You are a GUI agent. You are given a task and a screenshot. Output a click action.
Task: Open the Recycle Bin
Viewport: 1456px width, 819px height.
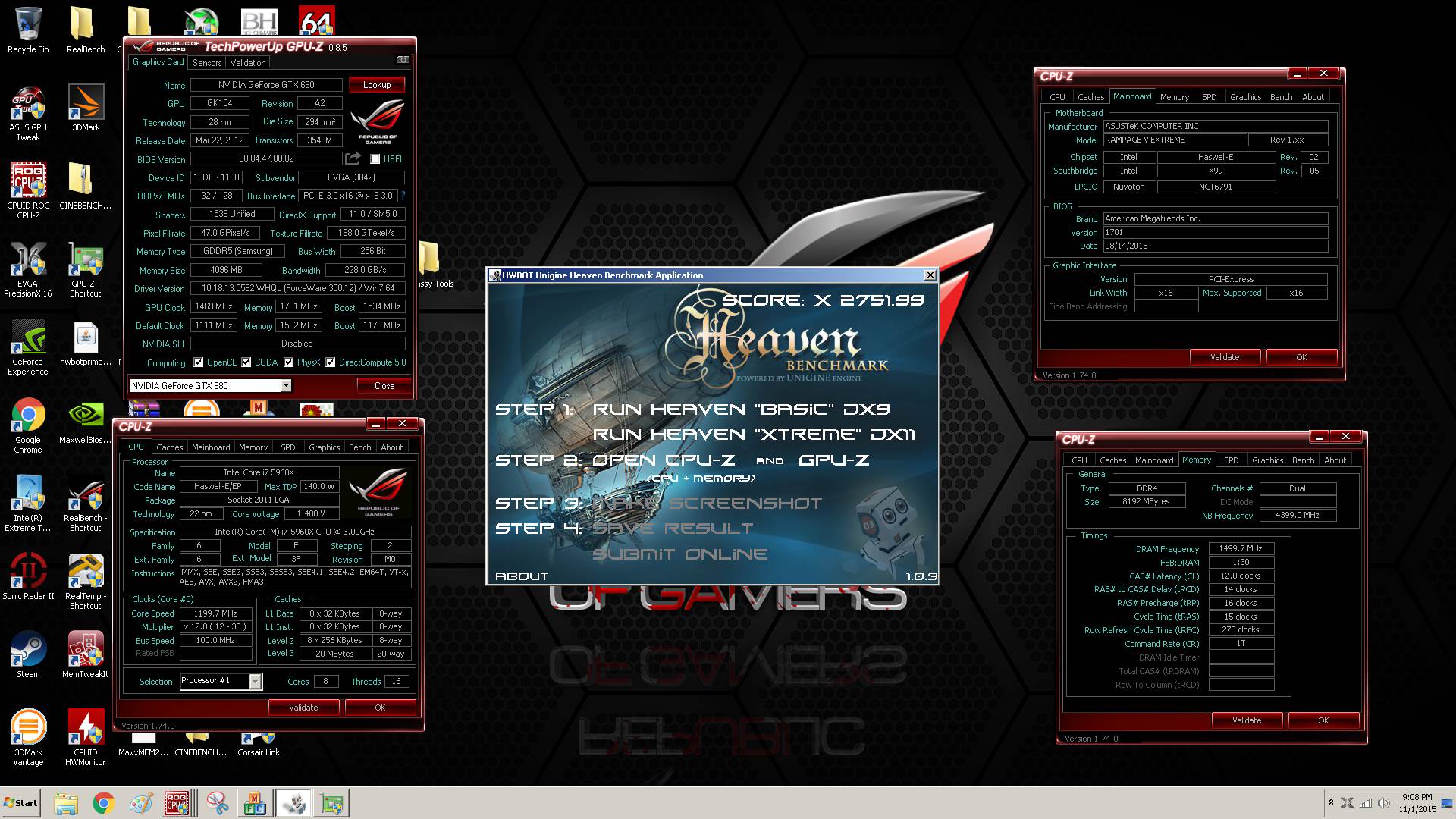tap(28, 30)
